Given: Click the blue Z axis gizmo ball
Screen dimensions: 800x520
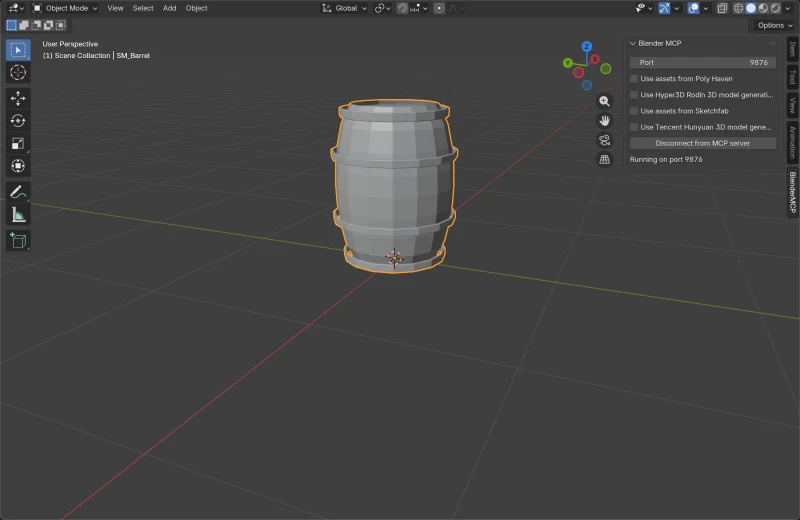Looking at the screenshot, I should 587,46.
